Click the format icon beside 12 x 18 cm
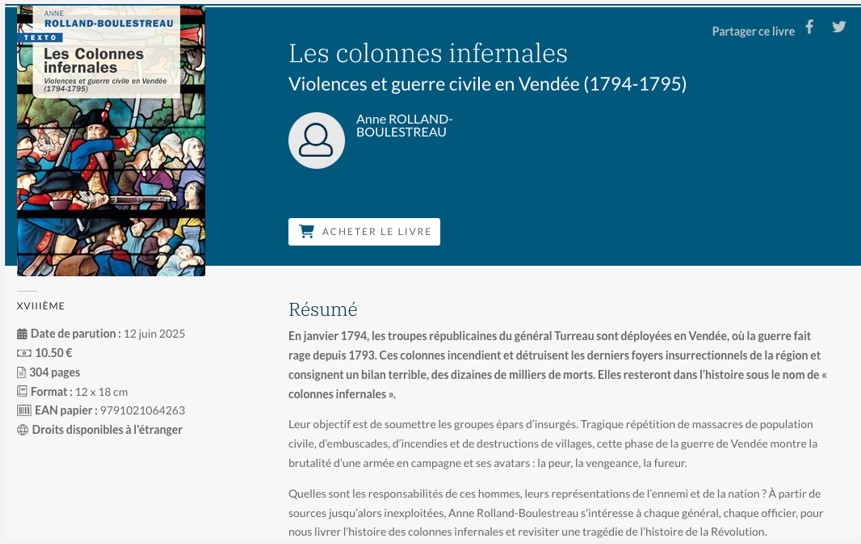Viewport: 861px width, 544px height. tap(23, 391)
